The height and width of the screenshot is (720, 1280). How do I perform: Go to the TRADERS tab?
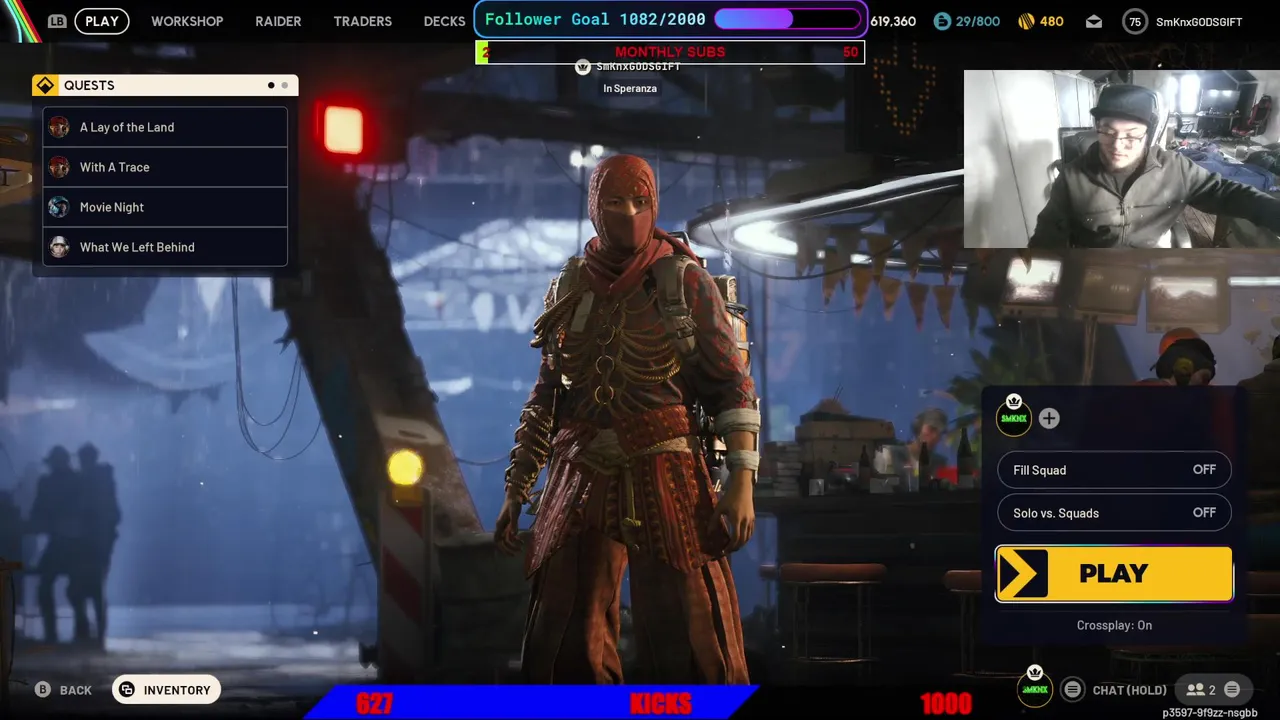click(x=362, y=21)
